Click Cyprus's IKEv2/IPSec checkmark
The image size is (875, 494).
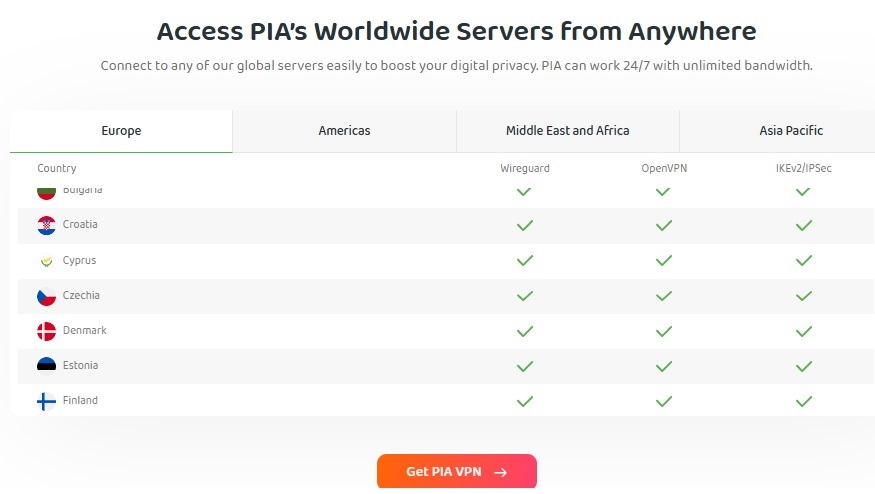coord(804,261)
